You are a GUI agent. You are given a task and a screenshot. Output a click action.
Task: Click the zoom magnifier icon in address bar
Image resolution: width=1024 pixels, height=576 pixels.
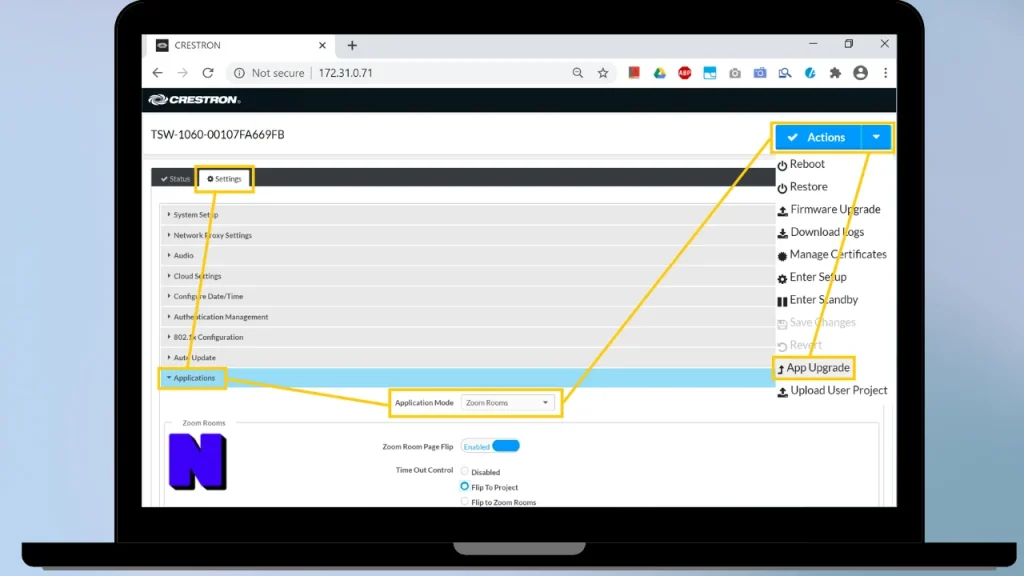577,72
